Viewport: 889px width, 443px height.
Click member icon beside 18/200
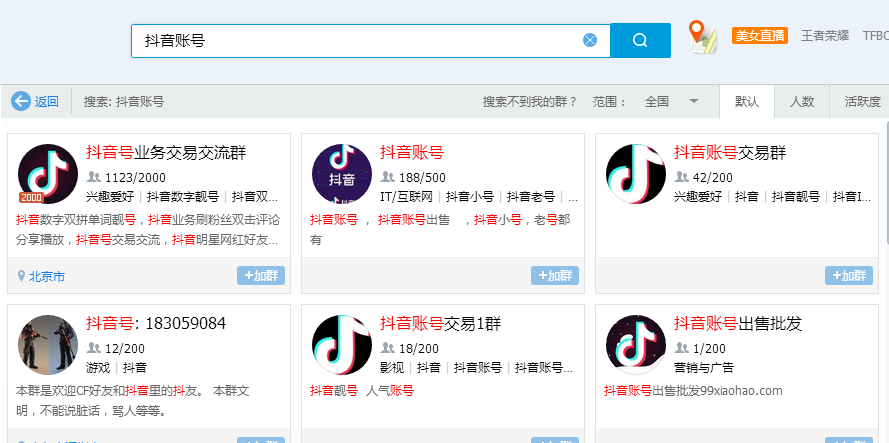click(x=388, y=348)
